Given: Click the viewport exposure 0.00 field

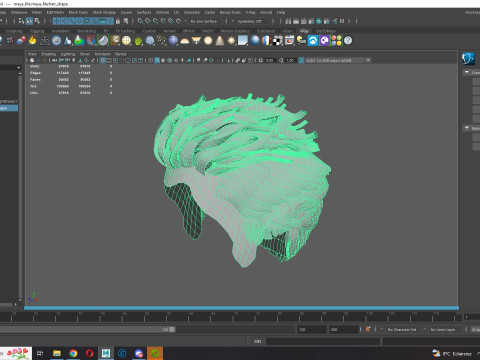Looking at the screenshot, I should click(x=270, y=60).
